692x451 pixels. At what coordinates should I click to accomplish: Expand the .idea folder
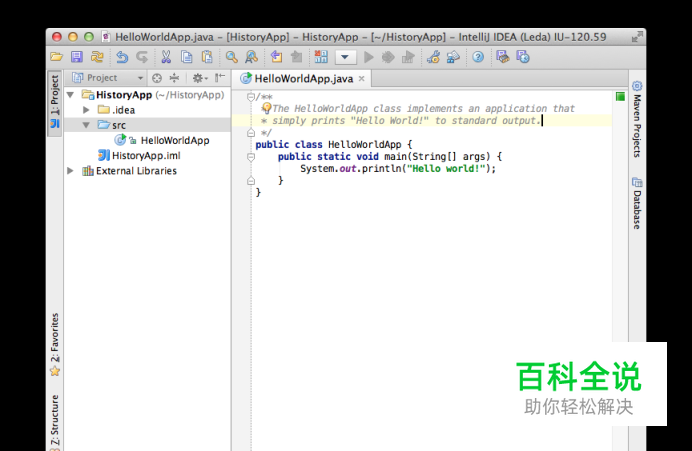coord(86,110)
